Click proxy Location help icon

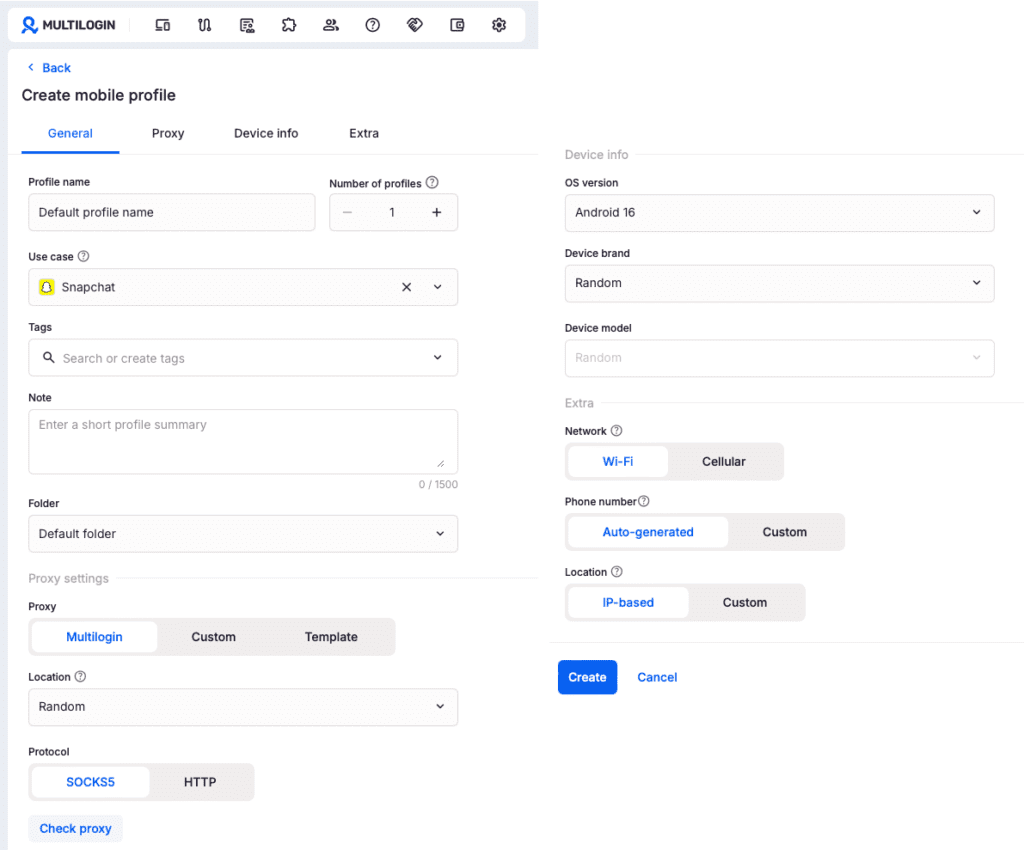tap(80, 676)
